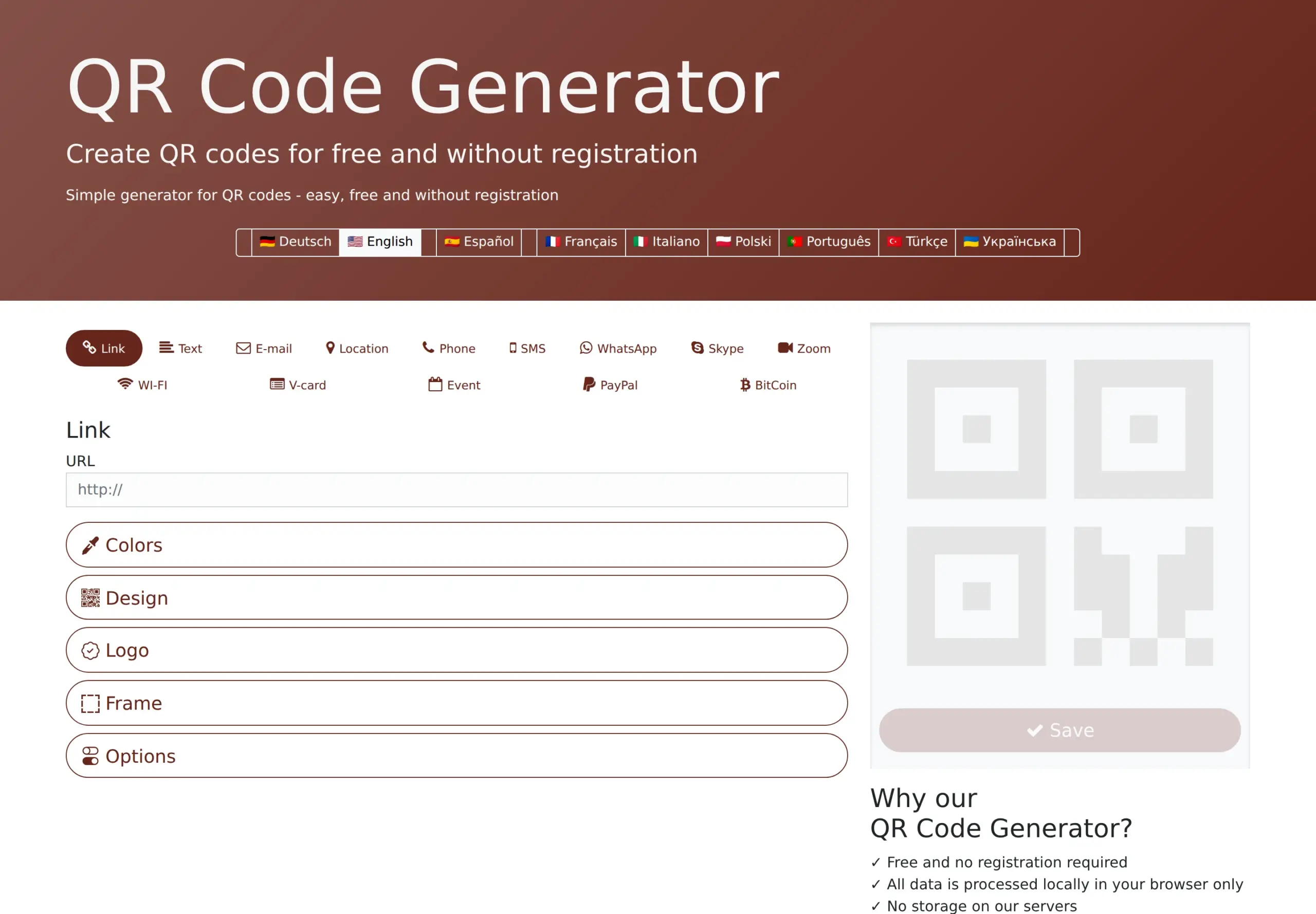This screenshot has height=914, width=1316.
Task: Click the V-card icon
Action: click(x=277, y=385)
